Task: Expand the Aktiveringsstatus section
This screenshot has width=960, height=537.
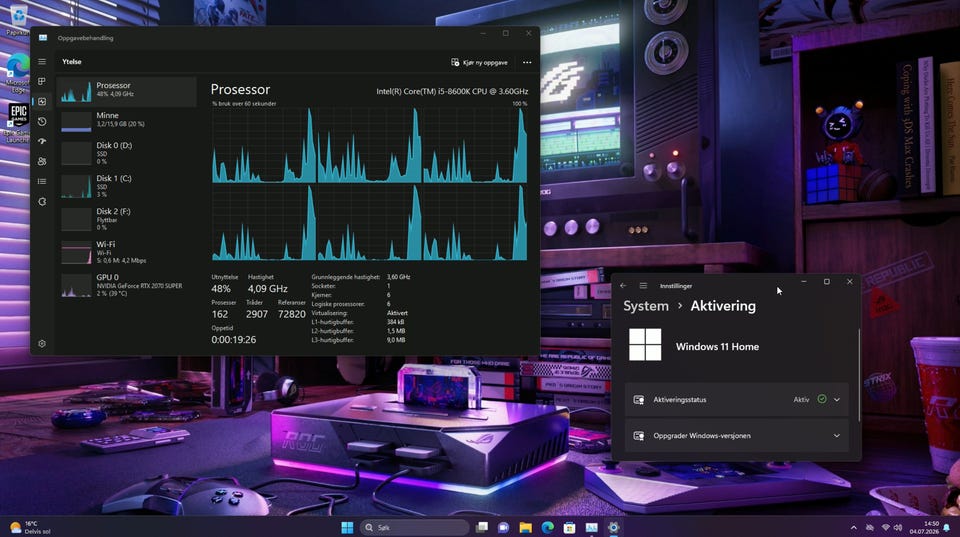Action: click(x=737, y=400)
